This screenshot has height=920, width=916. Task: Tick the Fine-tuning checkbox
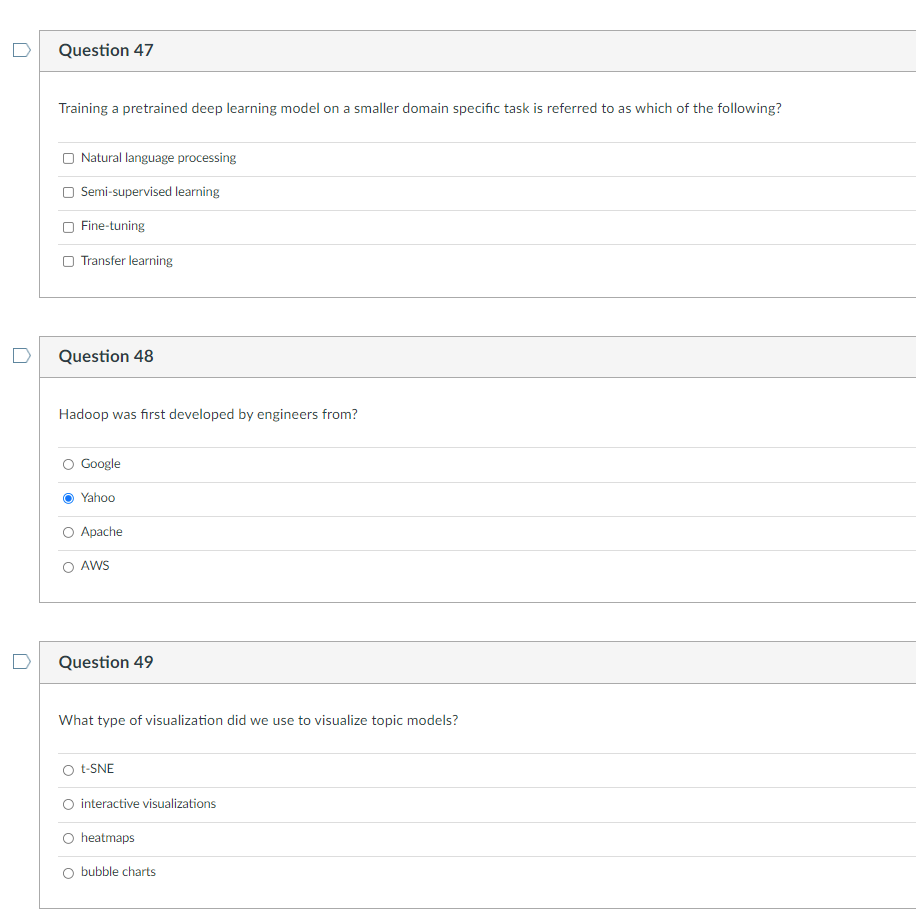(68, 227)
